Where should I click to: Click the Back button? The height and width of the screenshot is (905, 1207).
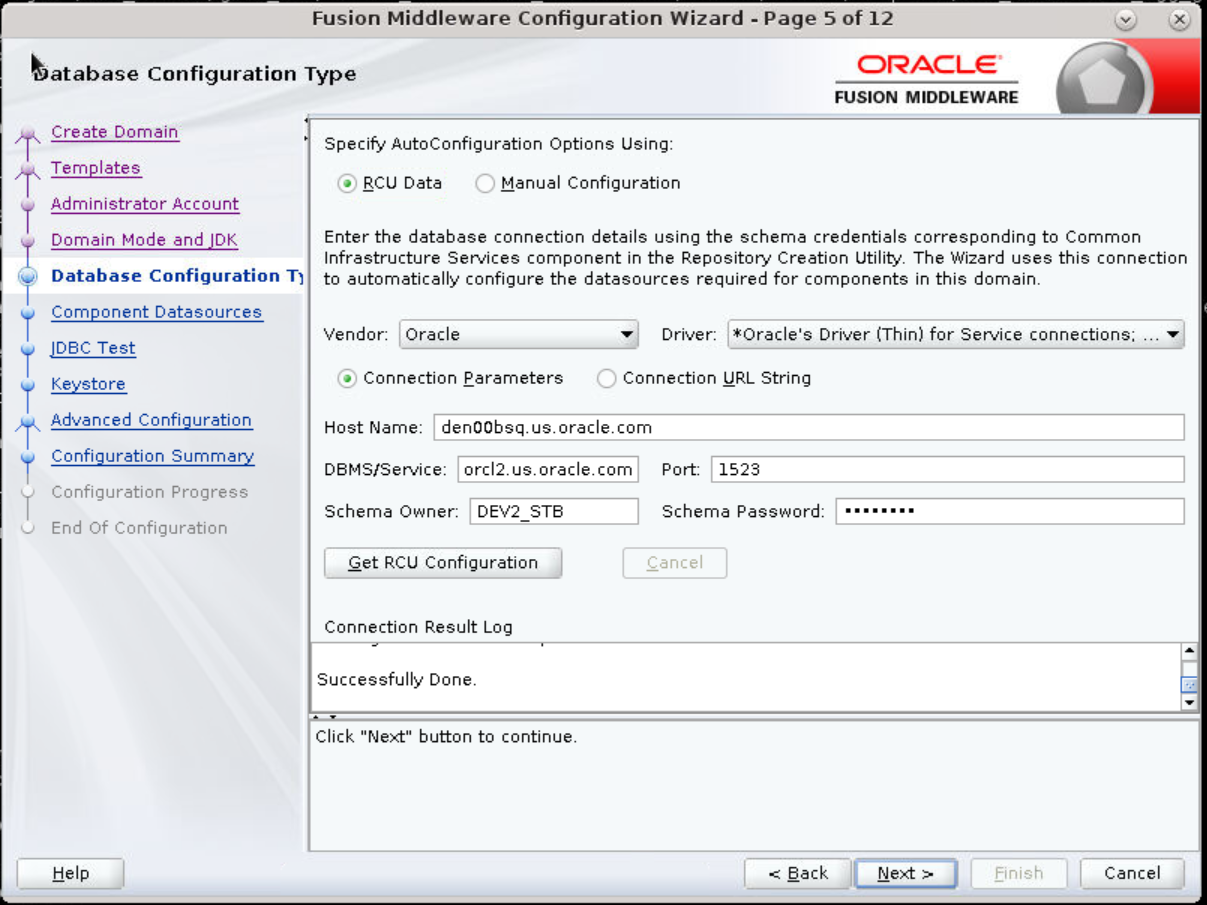(797, 873)
